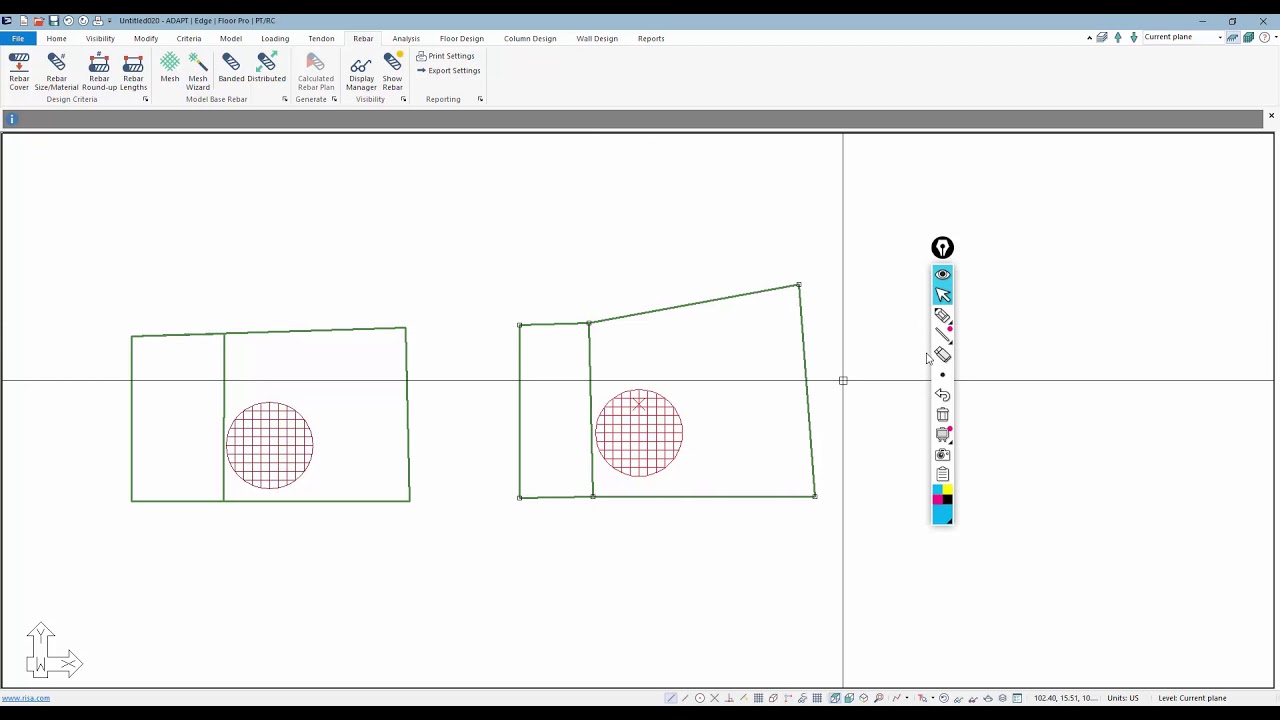Open the Rebar Cover tool
1280x720 pixels.
19,72
